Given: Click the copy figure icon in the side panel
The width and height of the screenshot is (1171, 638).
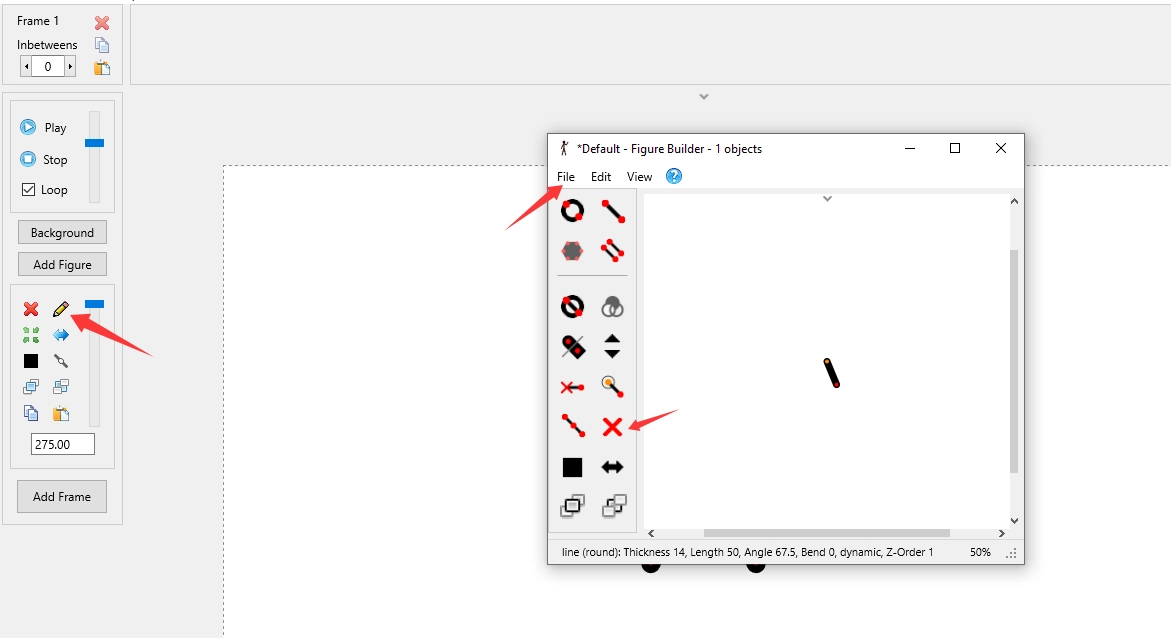Looking at the screenshot, I should coord(30,413).
